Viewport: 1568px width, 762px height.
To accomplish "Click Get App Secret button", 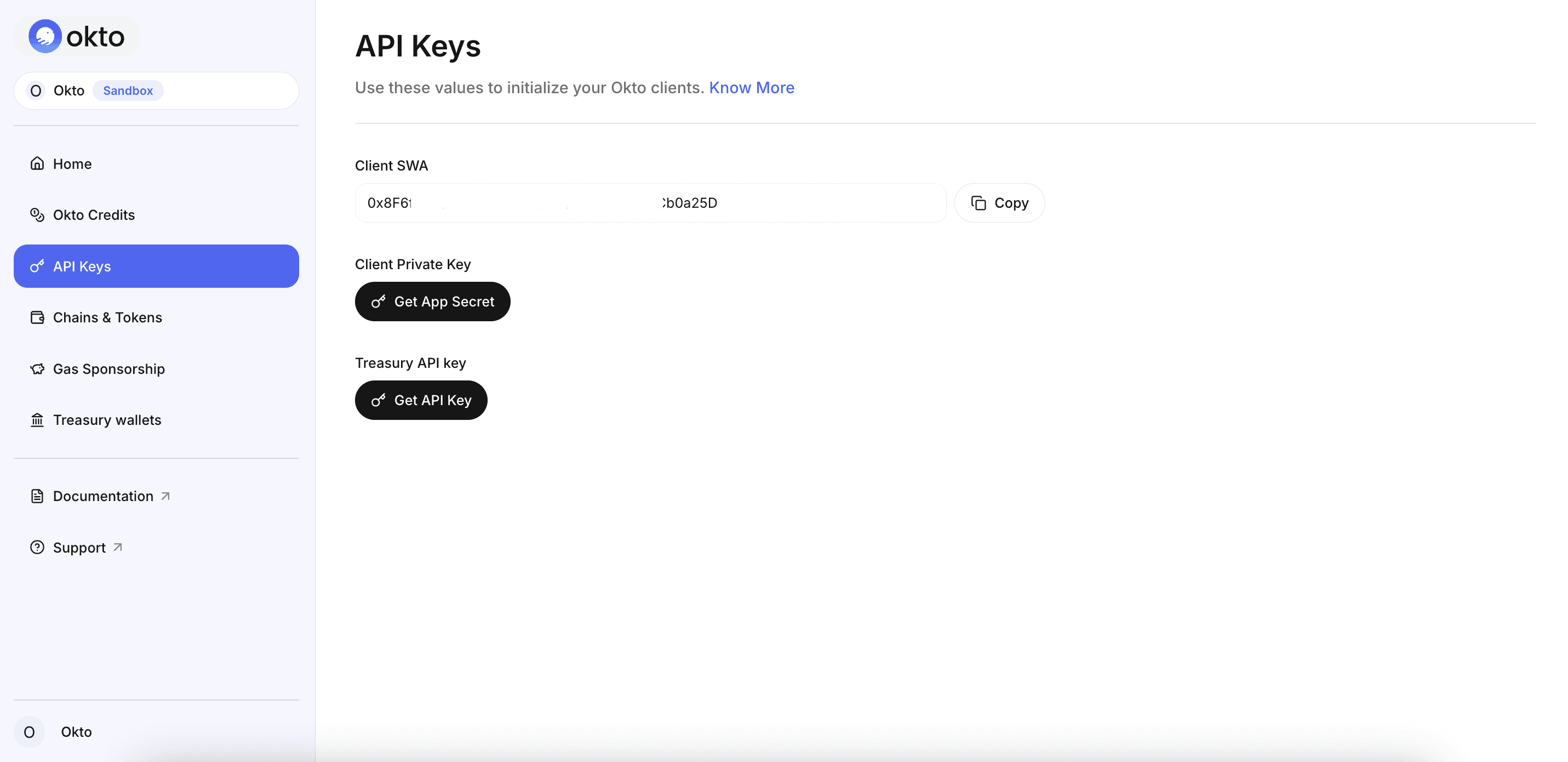I will click(432, 302).
